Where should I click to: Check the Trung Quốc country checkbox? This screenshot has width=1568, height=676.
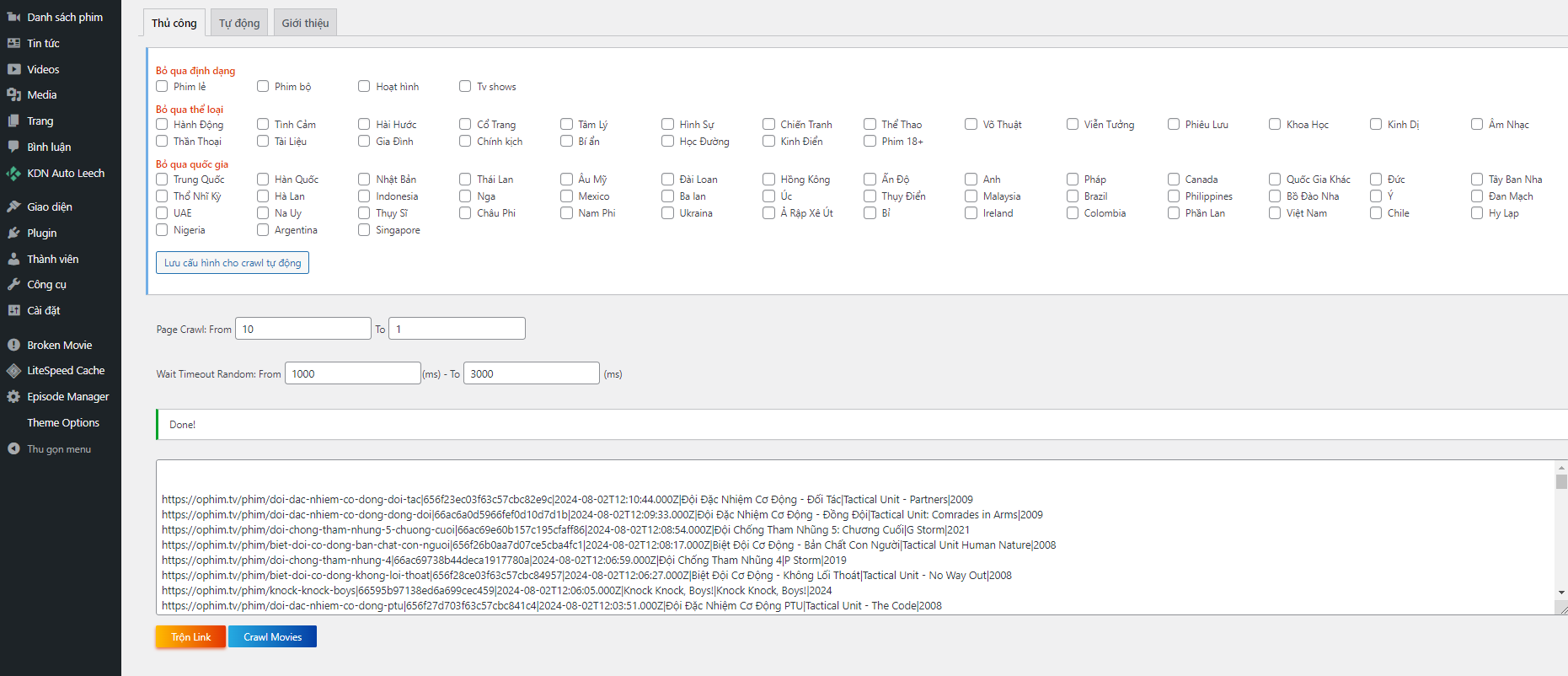pos(162,179)
